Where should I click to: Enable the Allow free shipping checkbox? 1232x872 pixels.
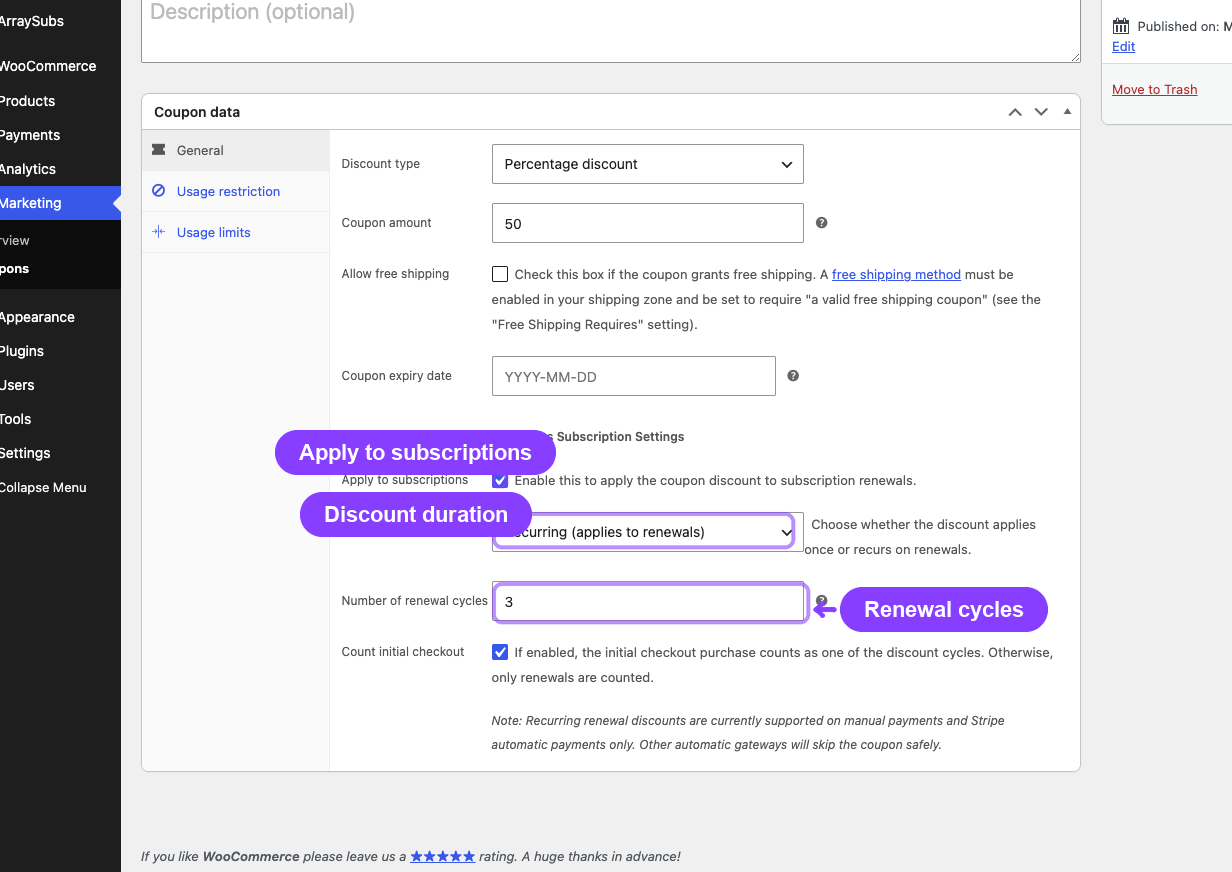coord(500,274)
